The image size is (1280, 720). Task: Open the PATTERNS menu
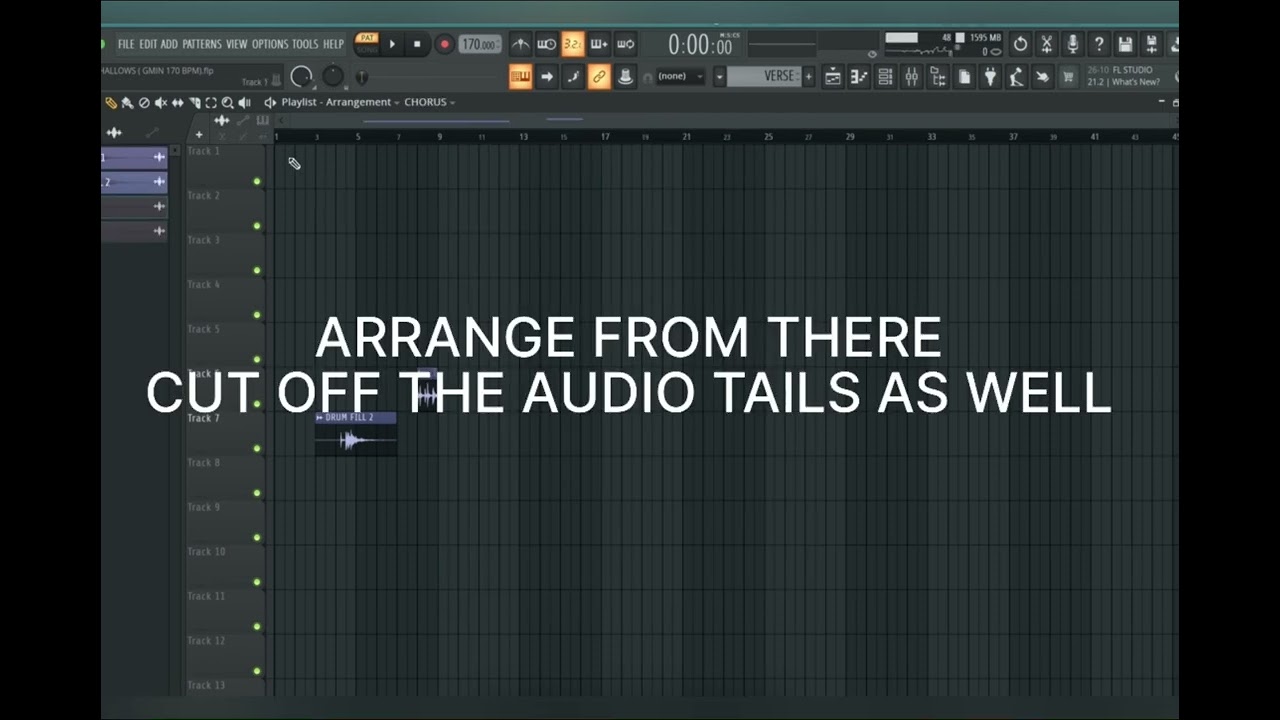202,44
